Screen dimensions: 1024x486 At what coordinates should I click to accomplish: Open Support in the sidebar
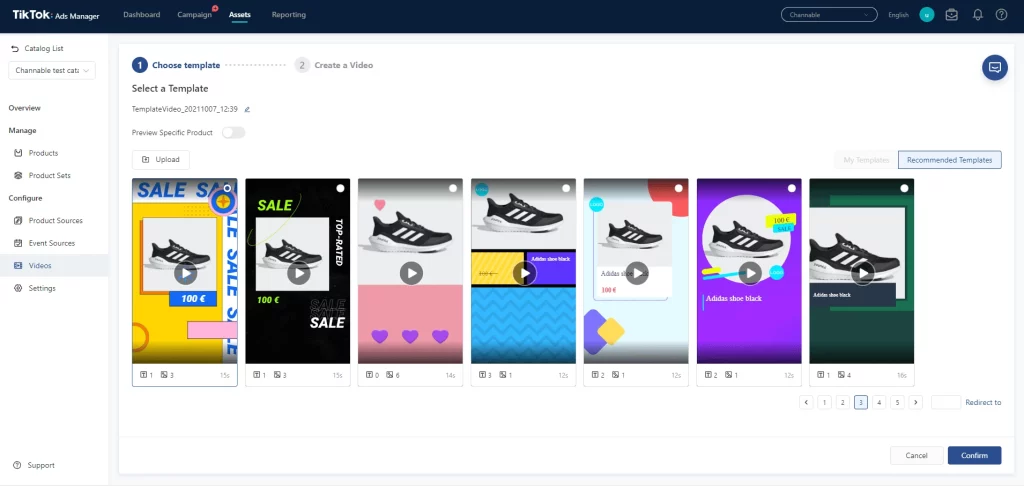coord(40,465)
